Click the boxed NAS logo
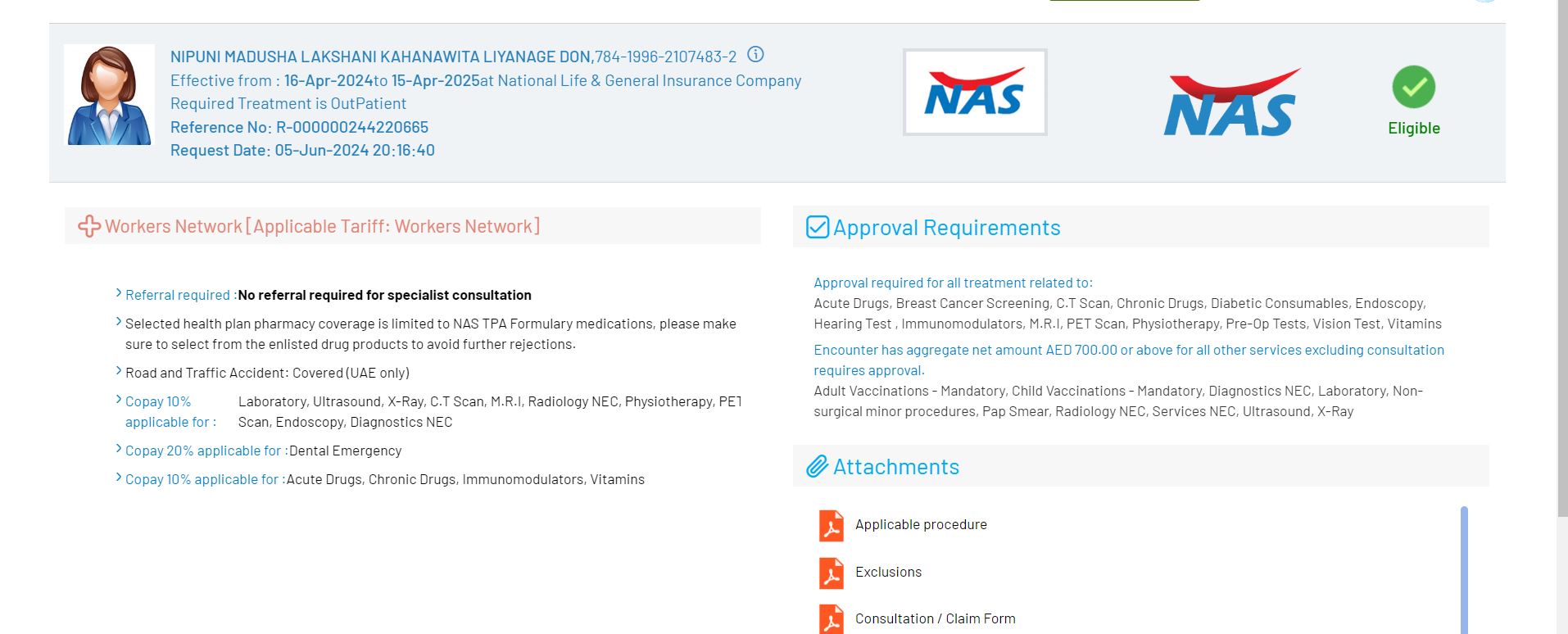Viewport: 1568px width, 634px height. point(974,93)
